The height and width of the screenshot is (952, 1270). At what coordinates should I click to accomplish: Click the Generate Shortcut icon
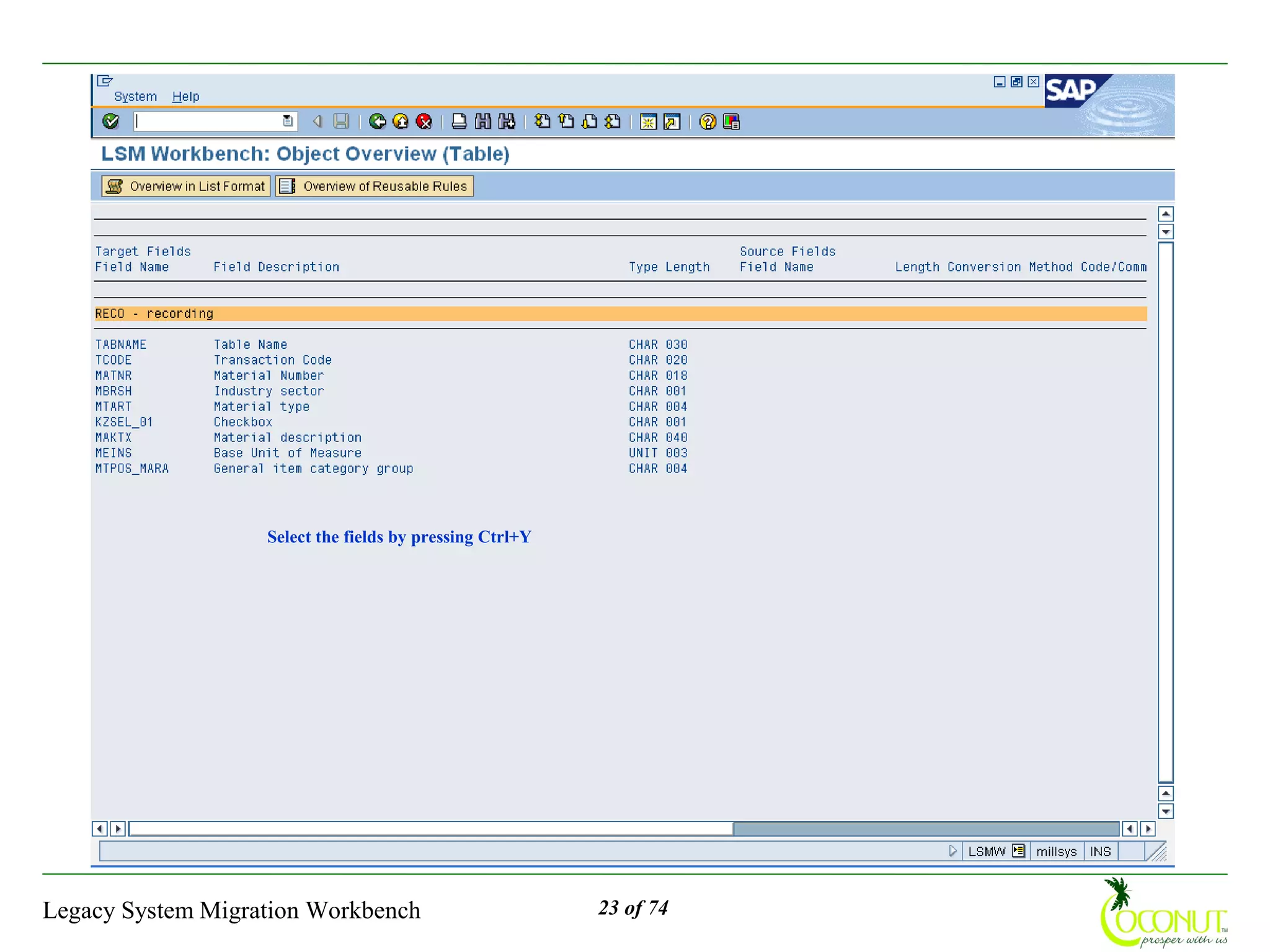(672, 122)
